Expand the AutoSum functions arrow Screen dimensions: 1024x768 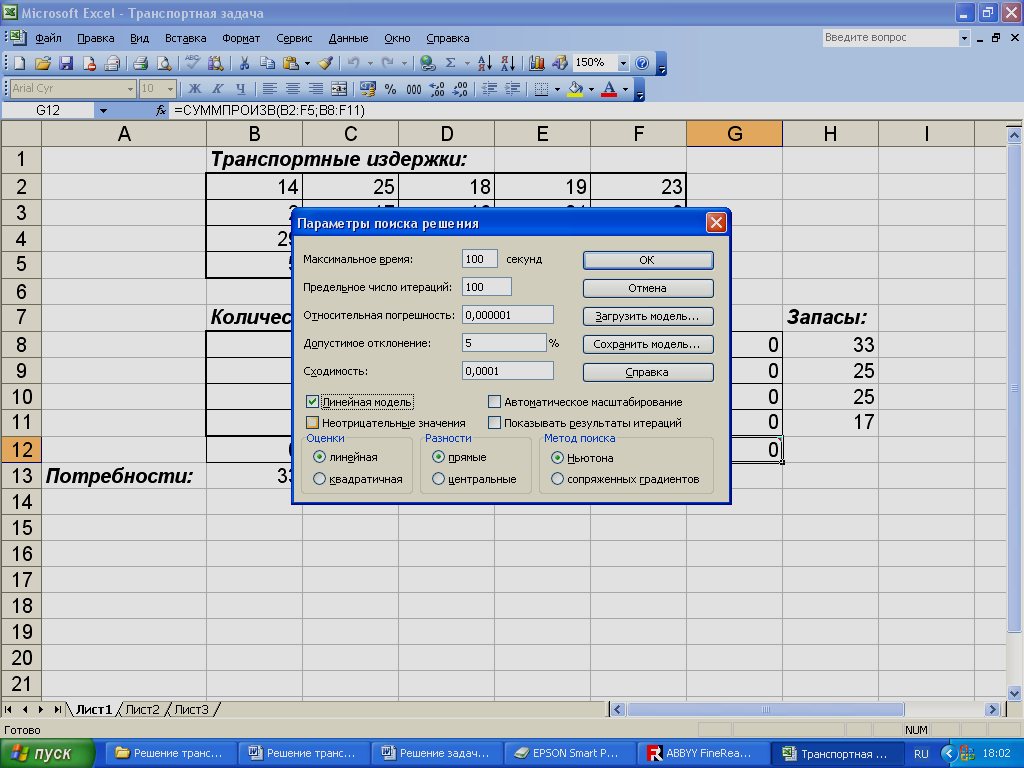pos(467,63)
